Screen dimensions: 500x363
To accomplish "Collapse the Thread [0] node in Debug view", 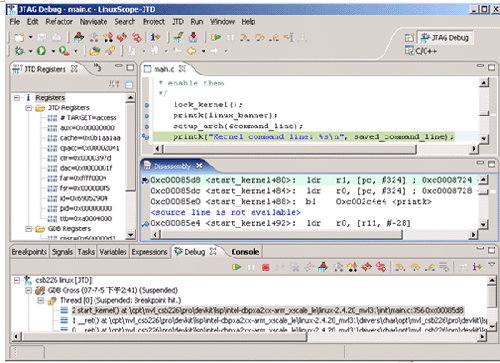I will [x=41, y=301].
